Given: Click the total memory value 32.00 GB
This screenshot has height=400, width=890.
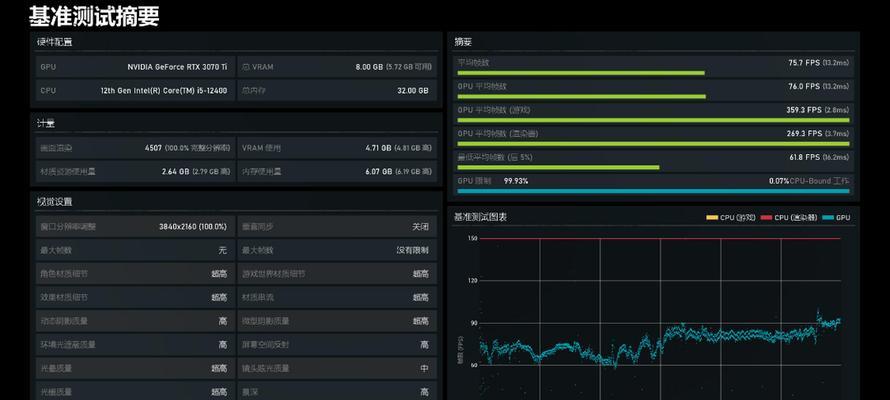Looking at the screenshot, I should [413, 91].
